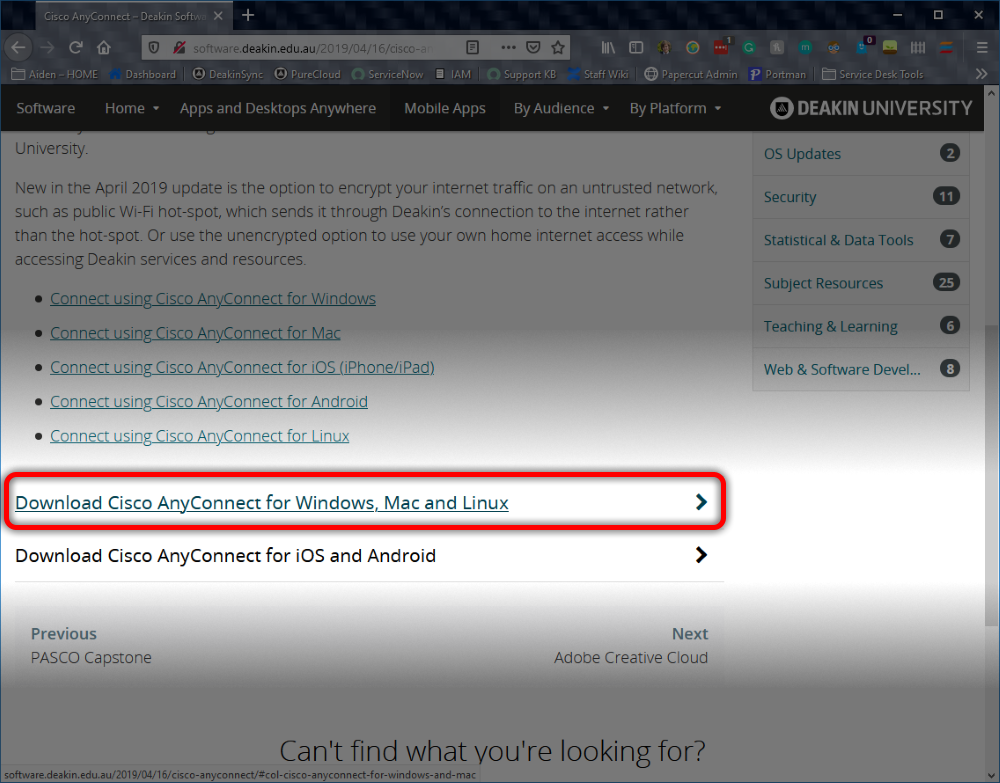
Task: Click the Software site title
Action: point(45,108)
